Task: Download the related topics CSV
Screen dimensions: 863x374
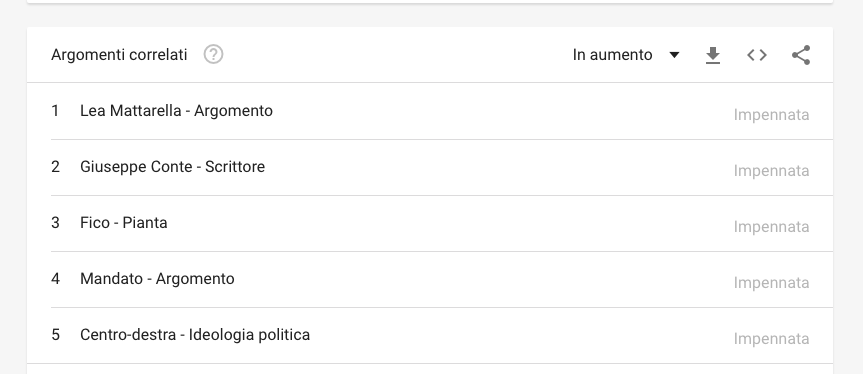Action: coord(713,55)
